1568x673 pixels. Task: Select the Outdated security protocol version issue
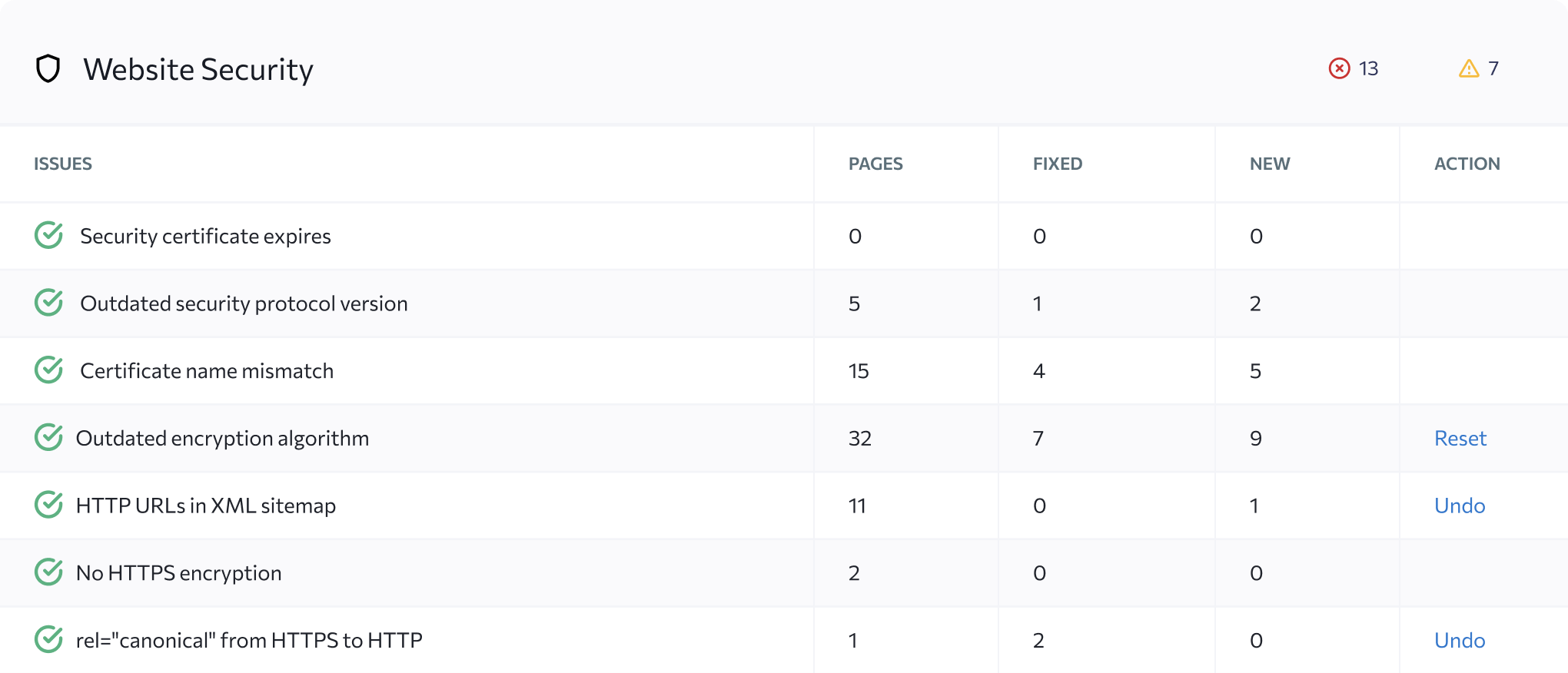click(x=244, y=303)
